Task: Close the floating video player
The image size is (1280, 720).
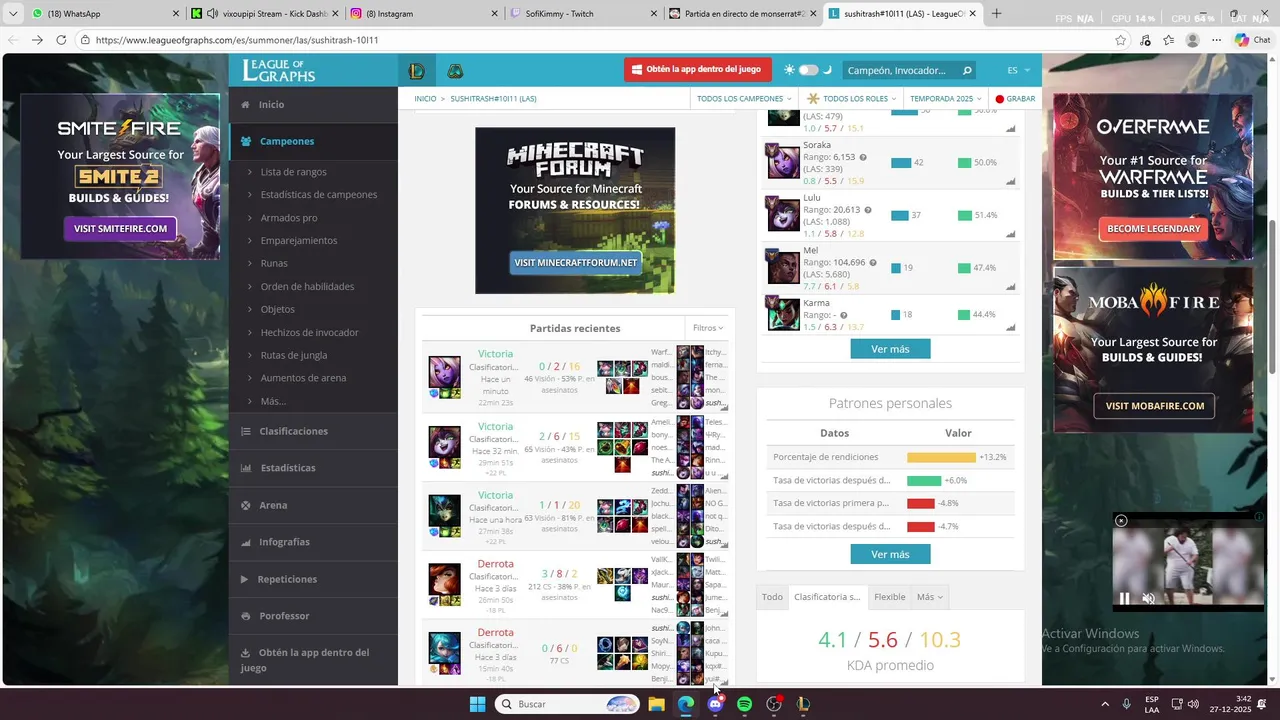Action: pyautogui.click(x=1121, y=520)
